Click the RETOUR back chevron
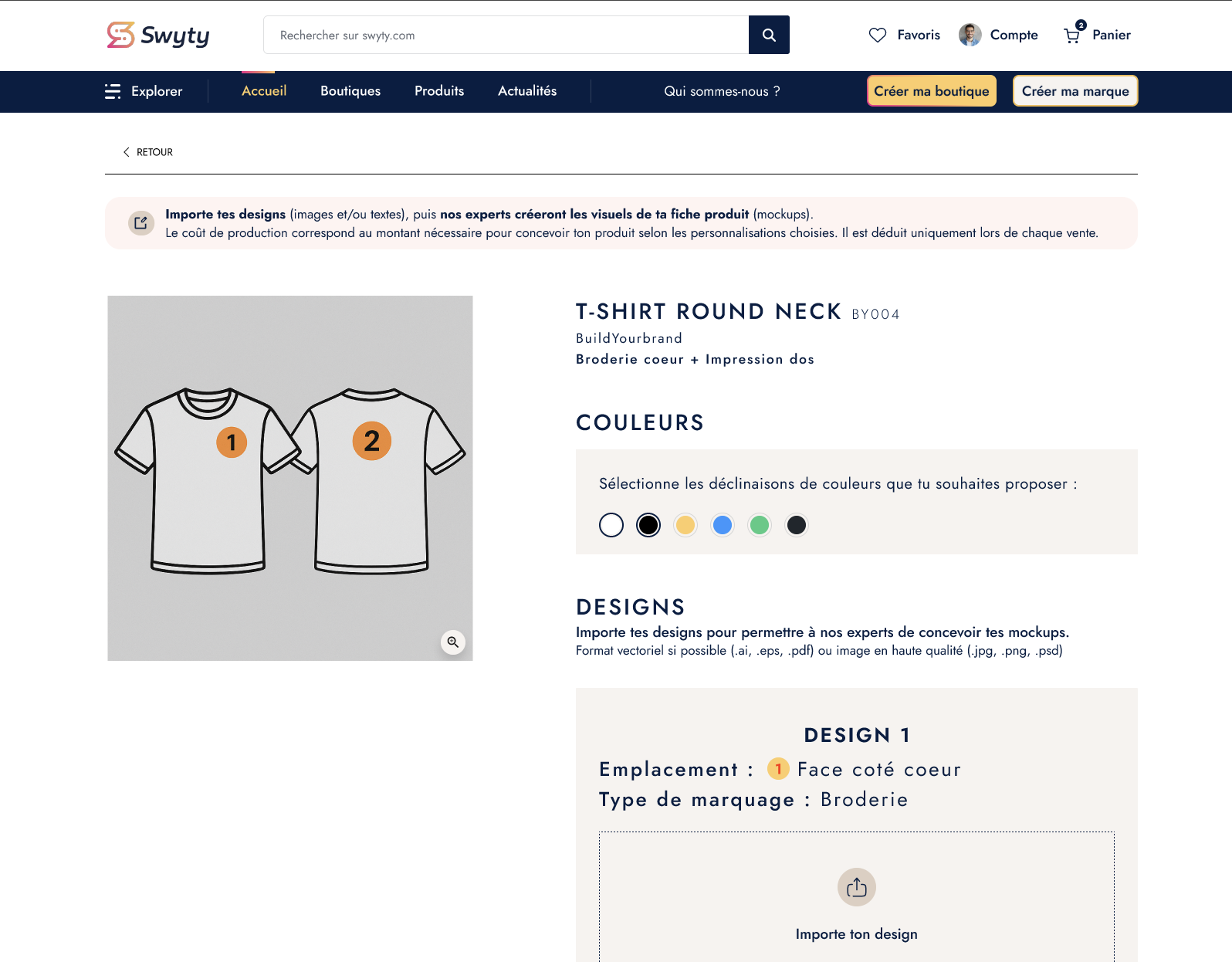The height and width of the screenshot is (962, 1232). [127, 151]
